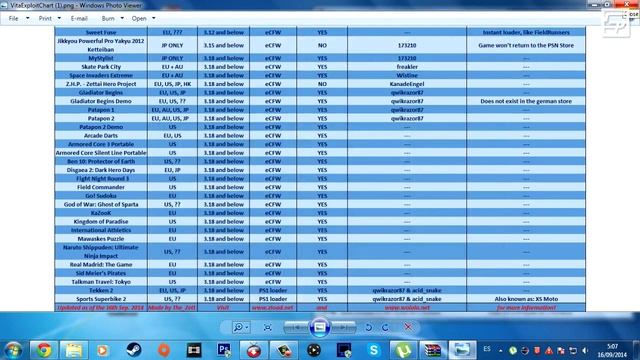Launch Google Chrome from the taskbar
This screenshot has height=360, width=640.
point(44,350)
